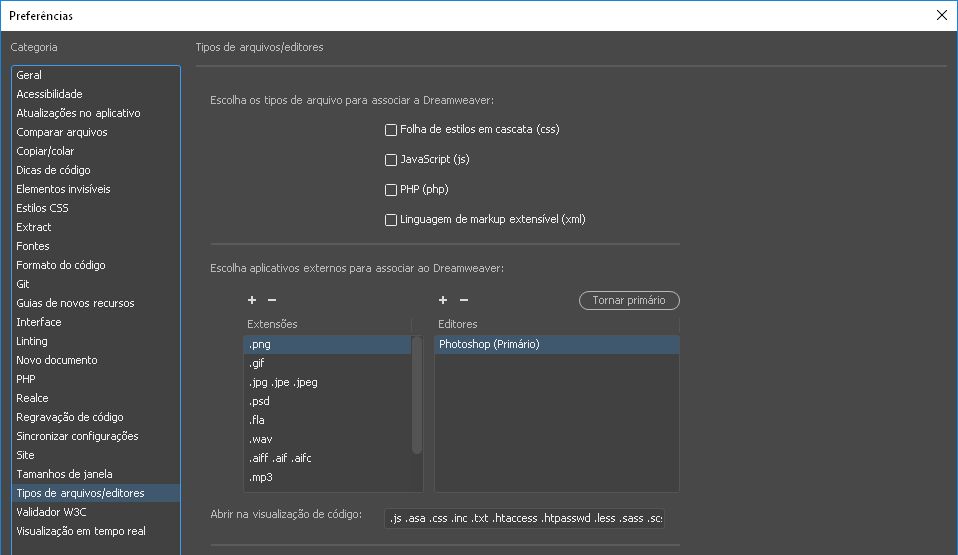Open the Git category
958x555 pixels.
[96, 284]
